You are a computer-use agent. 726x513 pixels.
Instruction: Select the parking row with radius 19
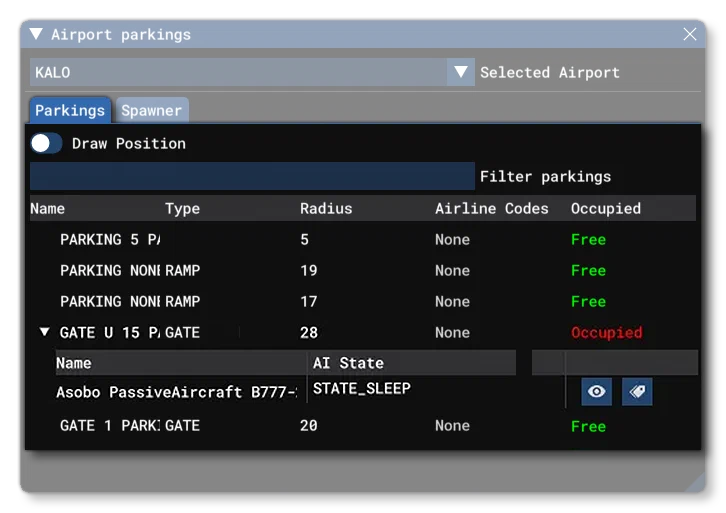[x=363, y=270]
